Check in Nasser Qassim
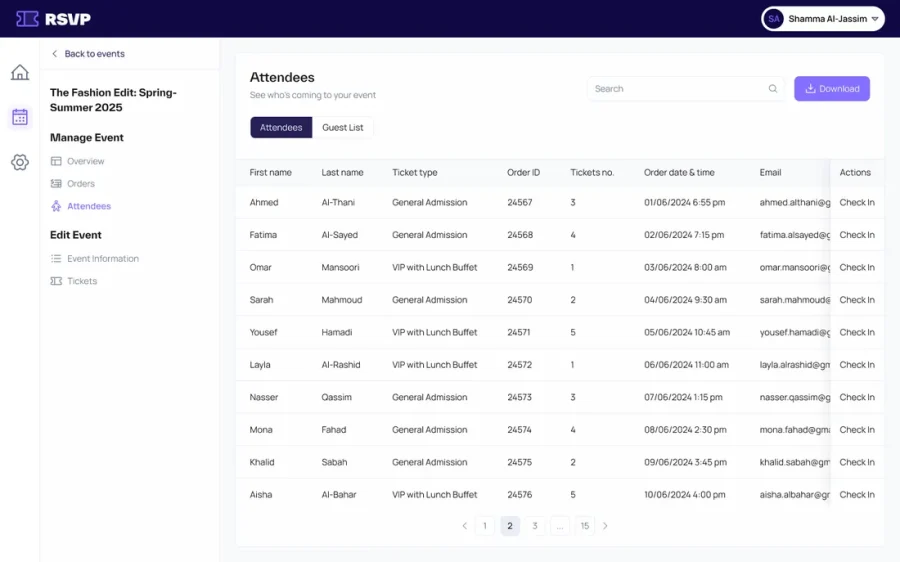 [857, 397]
